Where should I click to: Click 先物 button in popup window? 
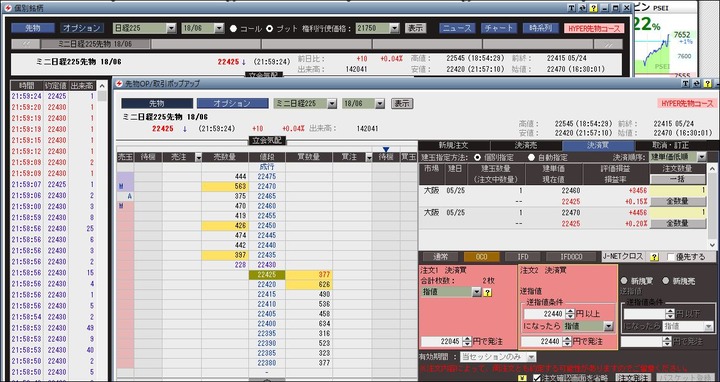157,104
